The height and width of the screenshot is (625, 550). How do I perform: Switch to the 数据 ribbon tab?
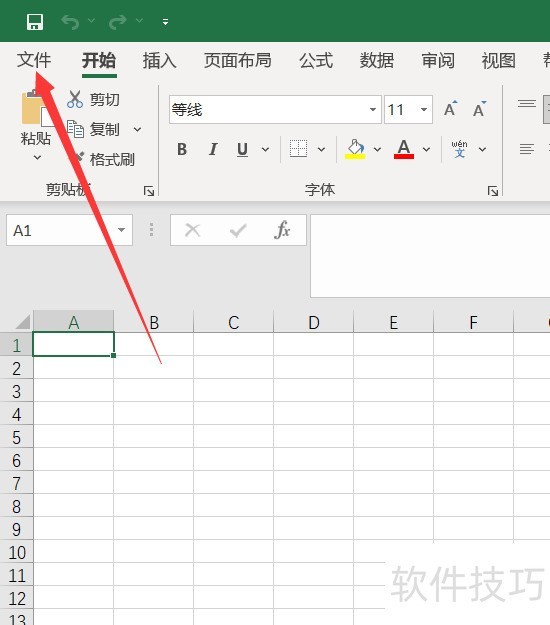point(377,61)
